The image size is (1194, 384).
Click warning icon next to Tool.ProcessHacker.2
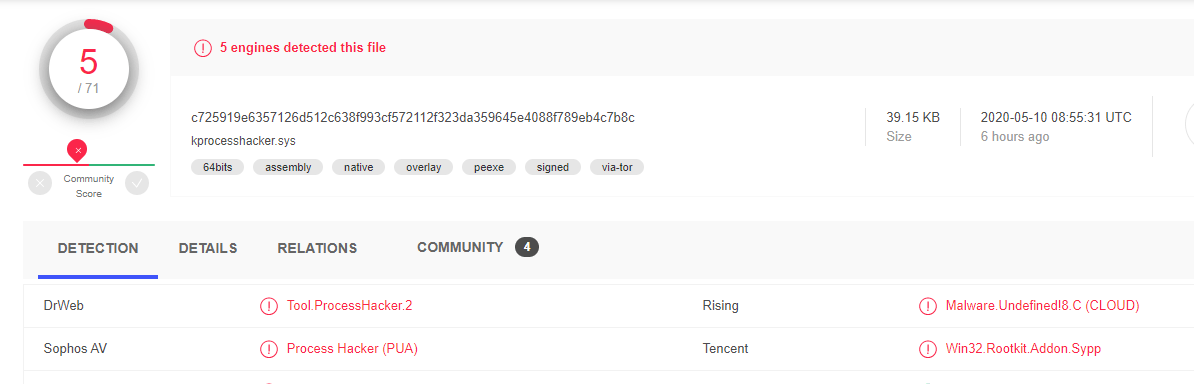(x=269, y=306)
